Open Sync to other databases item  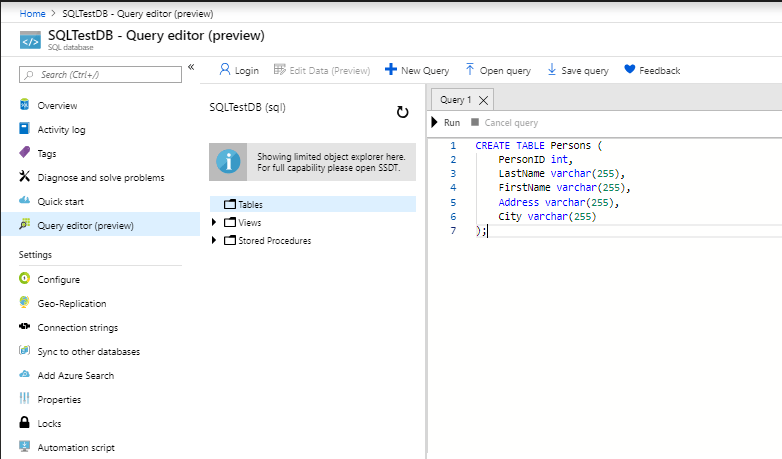[x=89, y=351]
